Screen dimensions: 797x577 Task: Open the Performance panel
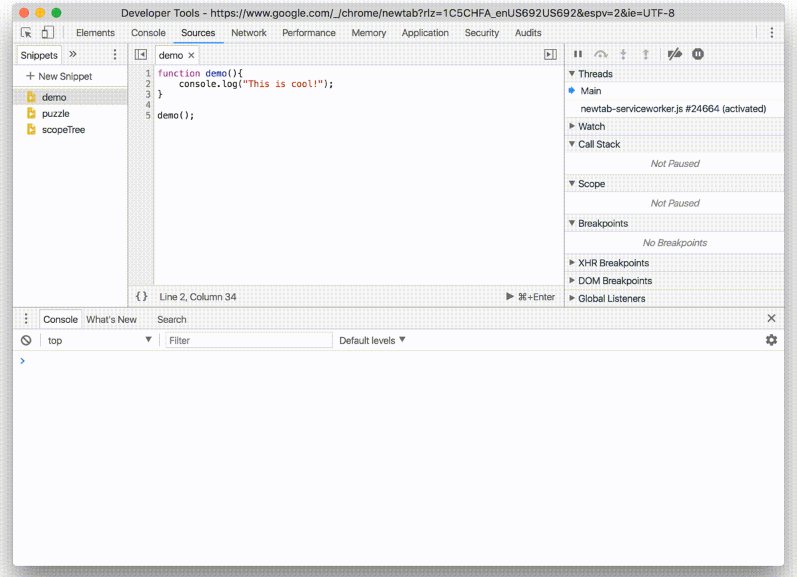[x=309, y=33]
